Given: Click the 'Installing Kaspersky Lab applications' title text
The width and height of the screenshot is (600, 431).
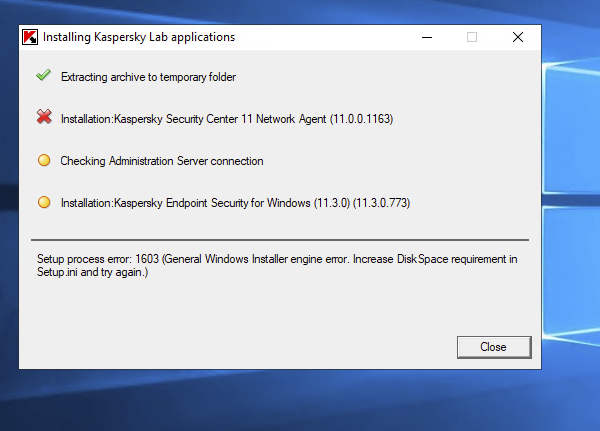Looking at the screenshot, I should point(139,37).
